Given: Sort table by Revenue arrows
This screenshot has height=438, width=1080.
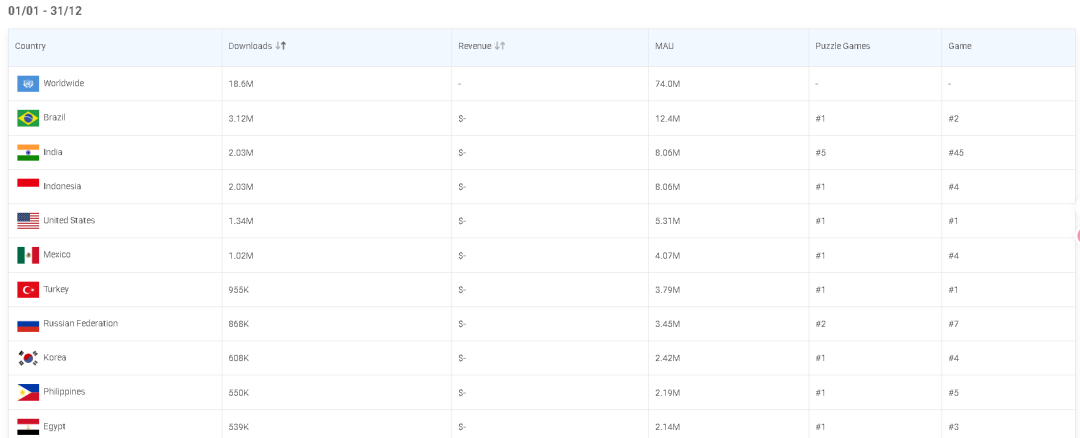Looking at the screenshot, I should [x=500, y=46].
